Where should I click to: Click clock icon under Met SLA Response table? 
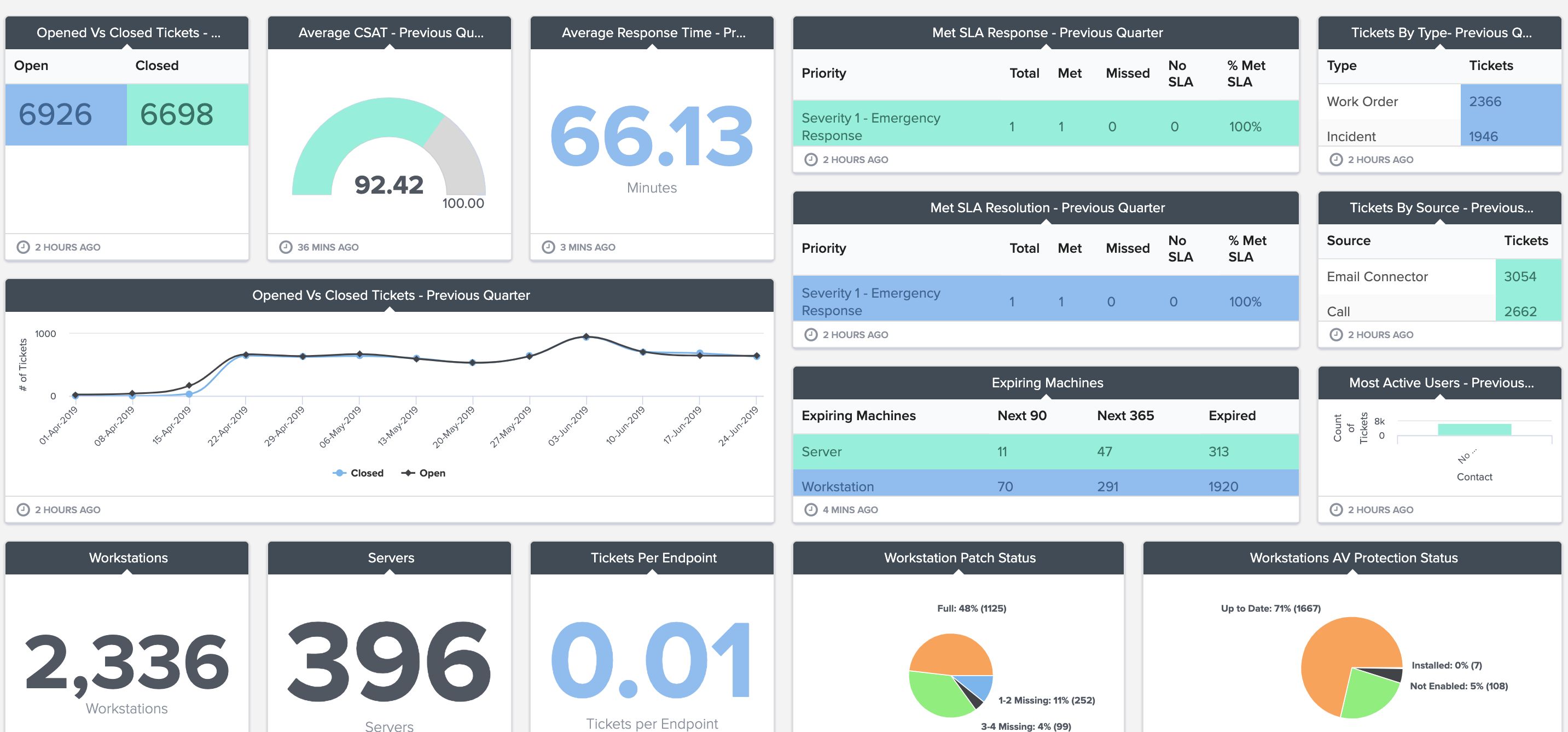click(x=811, y=159)
